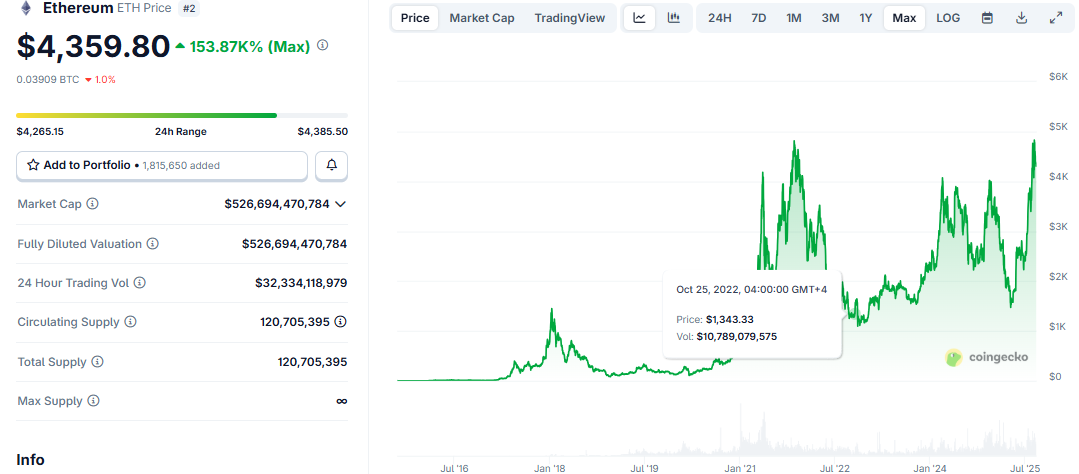
Task: Open Market Cap info tooltip icon
Action: (92, 204)
